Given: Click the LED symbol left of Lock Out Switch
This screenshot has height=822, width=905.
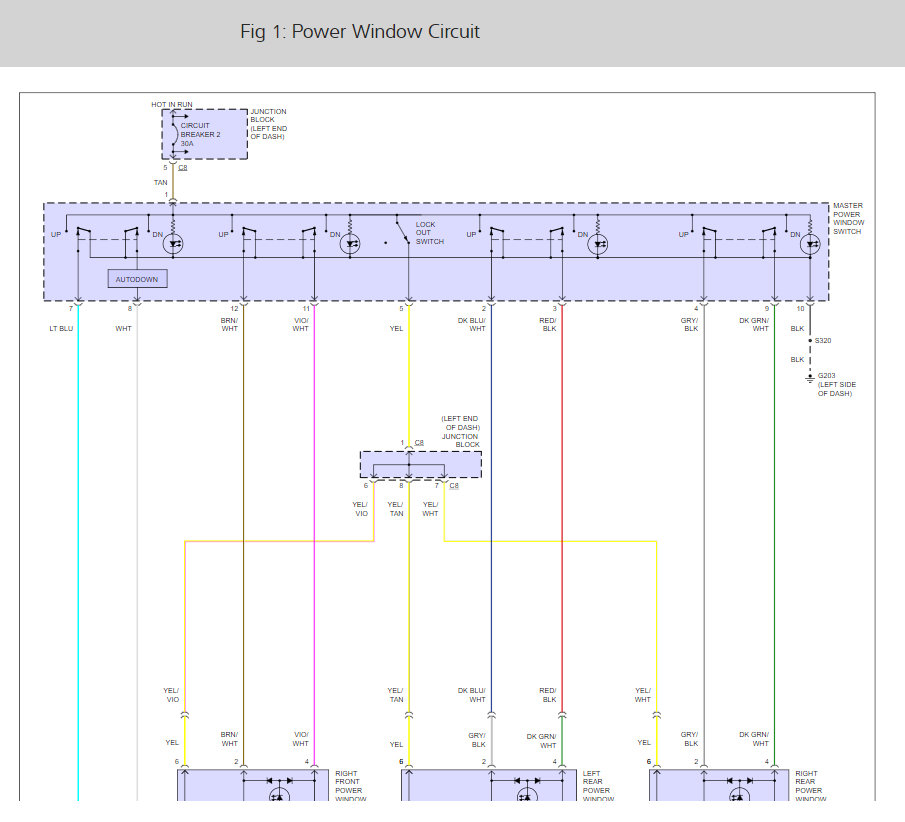Looking at the screenshot, I should pyautogui.click(x=350, y=244).
